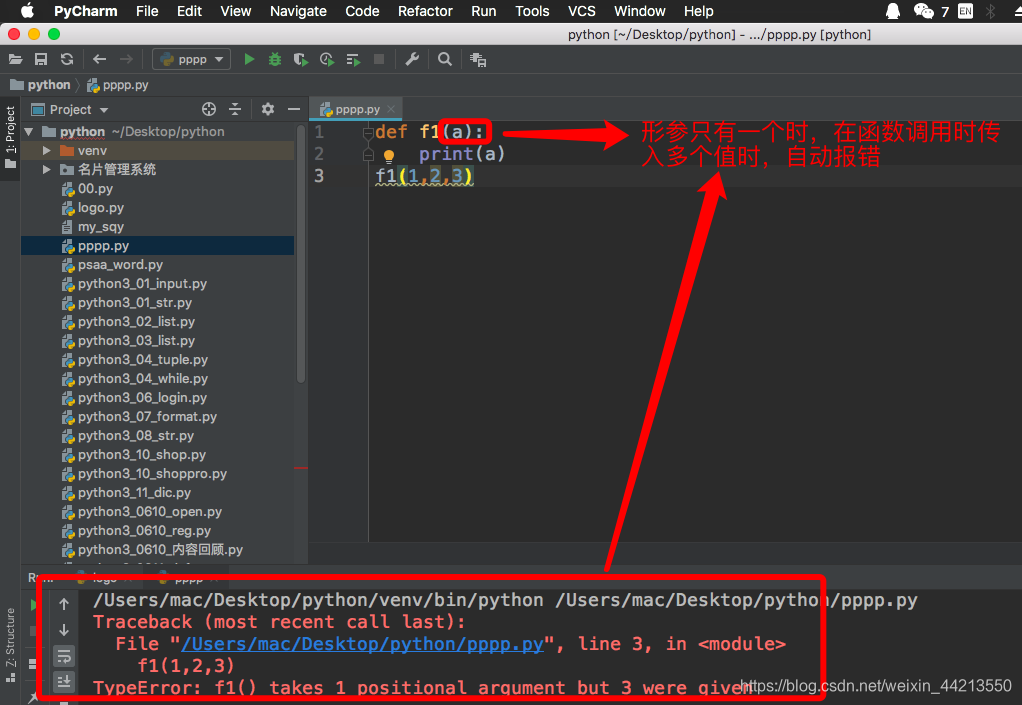Click the green Run button
This screenshot has height=705, width=1022.
pyautogui.click(x=249, y=59)
